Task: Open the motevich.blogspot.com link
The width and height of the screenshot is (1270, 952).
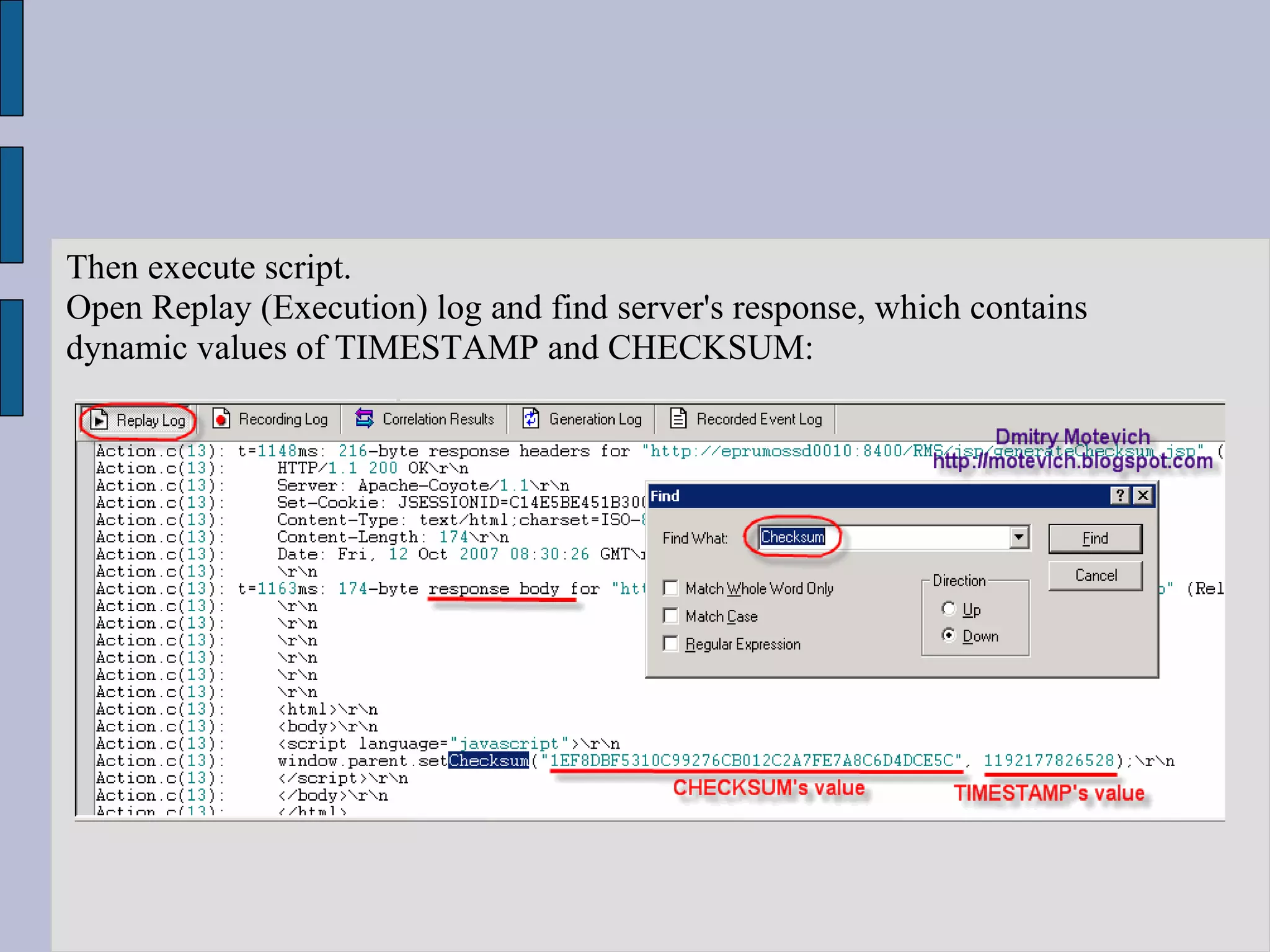Action: tap(1073, 461)
